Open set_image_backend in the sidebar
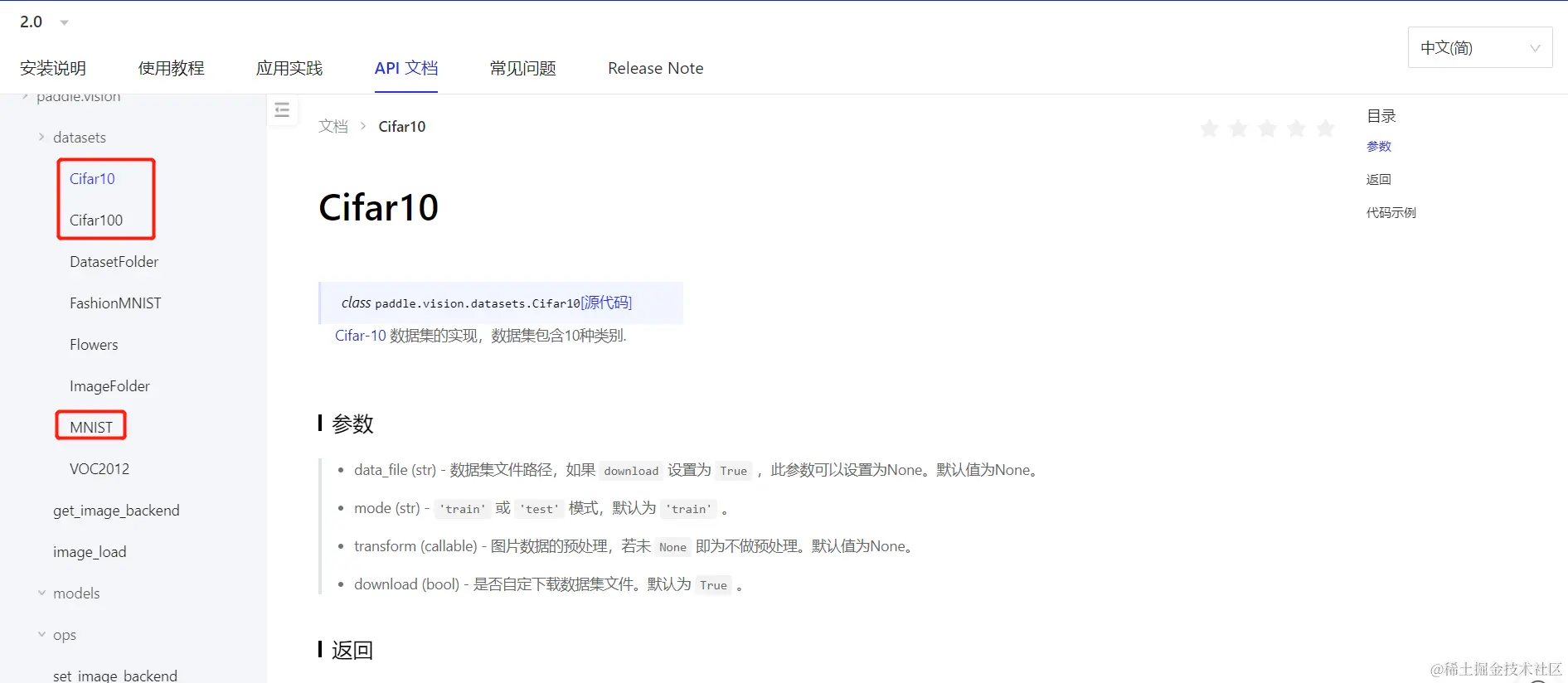This screenshot has width=1568, height=683. point(115,676)
